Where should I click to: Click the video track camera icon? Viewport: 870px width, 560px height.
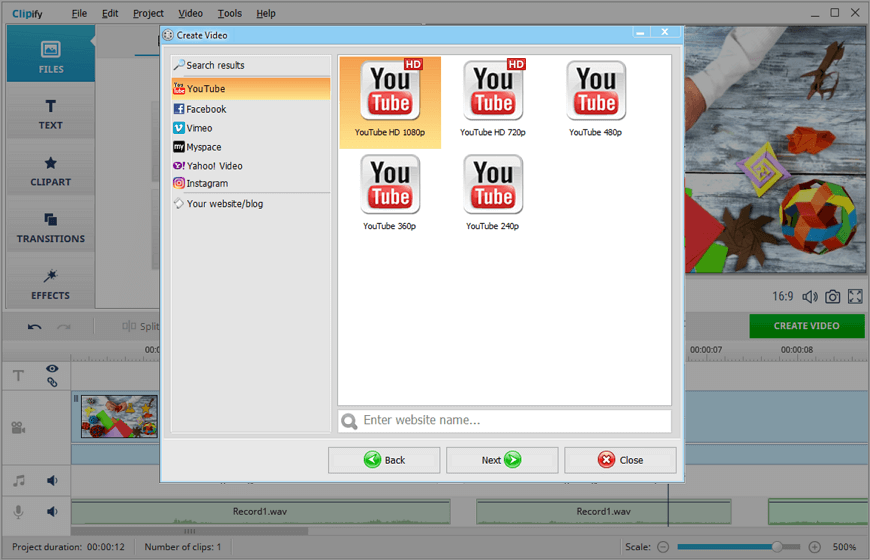tap(18, 427)
